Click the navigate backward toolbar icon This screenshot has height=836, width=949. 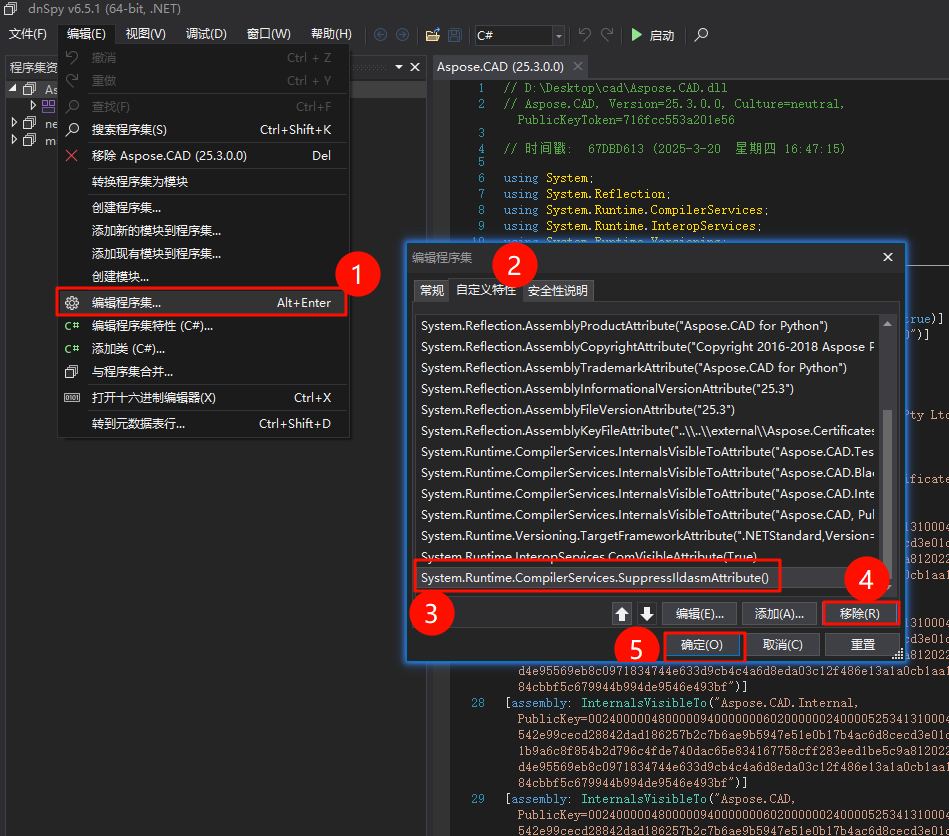pyautogui.click(x=381, y=35)
